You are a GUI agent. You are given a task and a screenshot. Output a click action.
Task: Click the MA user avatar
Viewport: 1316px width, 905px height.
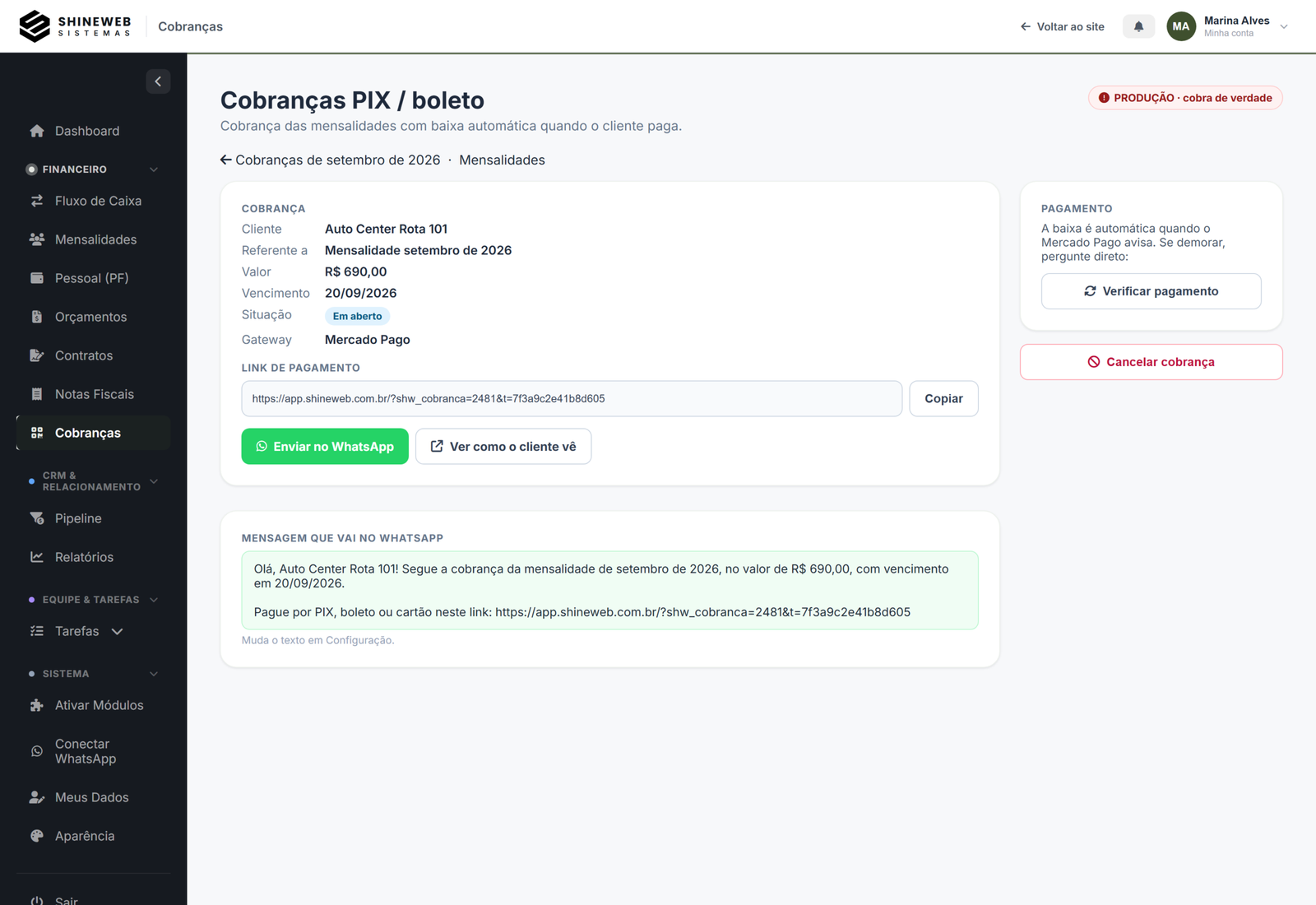point(1181,26)
